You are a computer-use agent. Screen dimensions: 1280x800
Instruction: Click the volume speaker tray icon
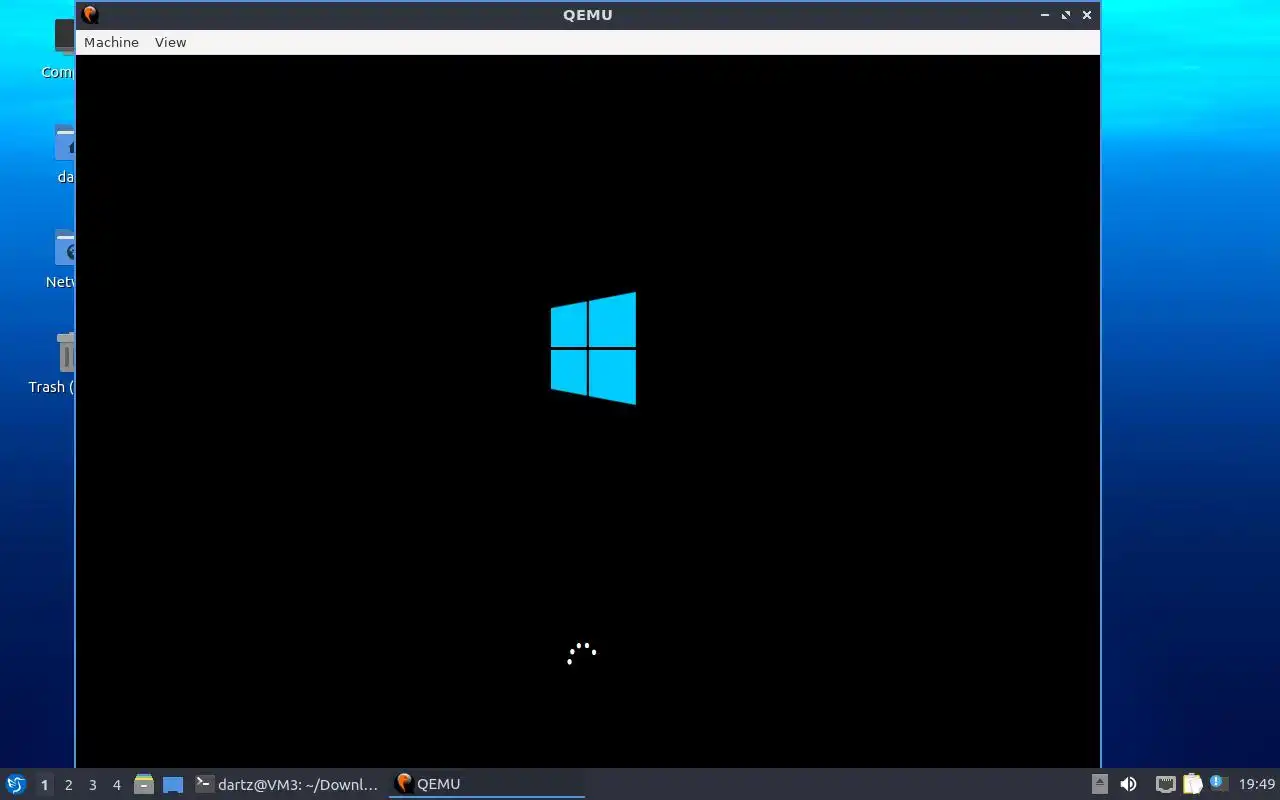[x=1128, y=784]
